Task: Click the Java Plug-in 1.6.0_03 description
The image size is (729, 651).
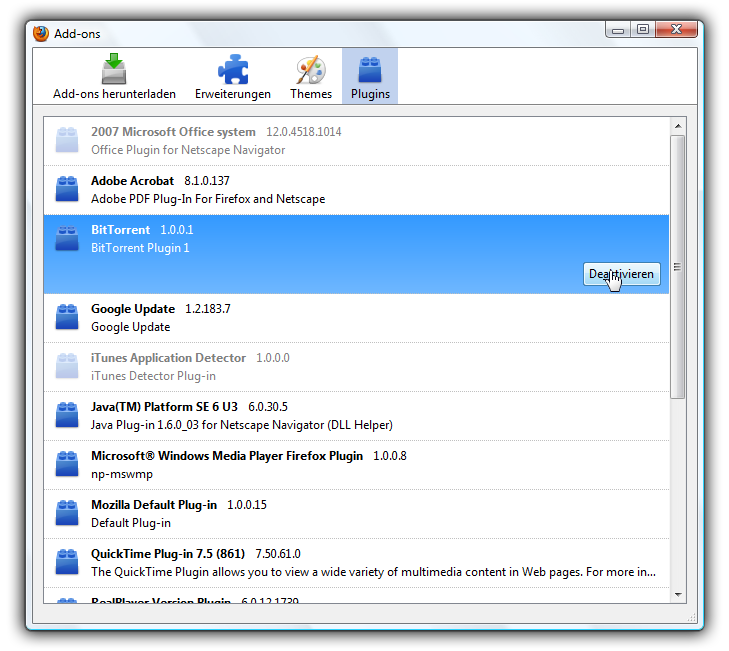Action: [242, 425]
